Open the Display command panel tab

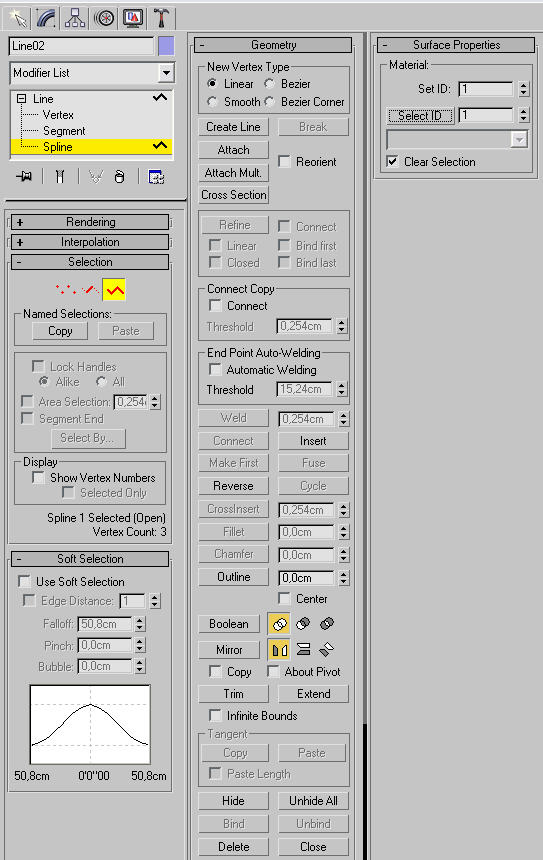pyautogui.click(x=133, y=18)
